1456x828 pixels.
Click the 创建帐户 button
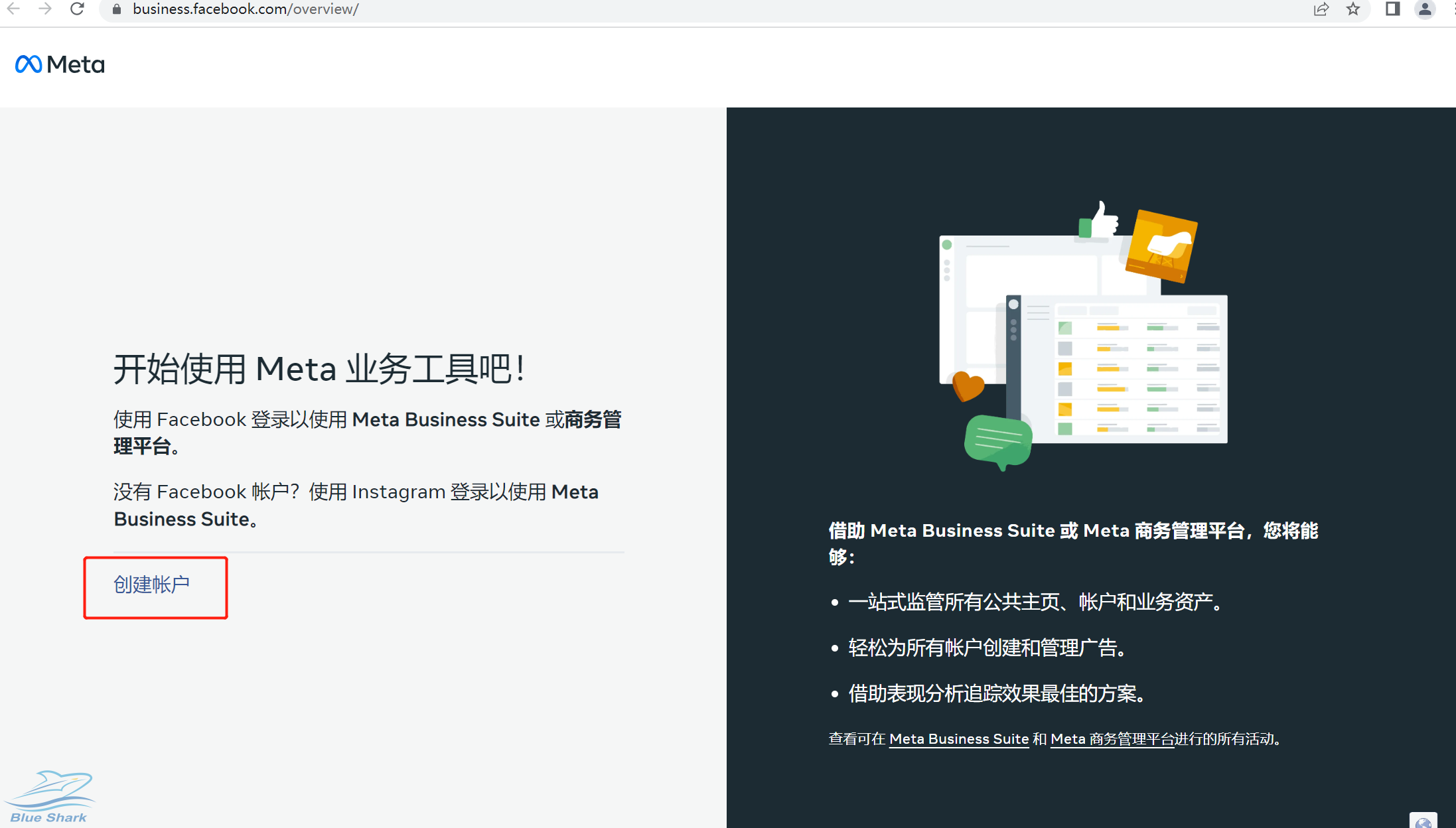click(155, 585)
